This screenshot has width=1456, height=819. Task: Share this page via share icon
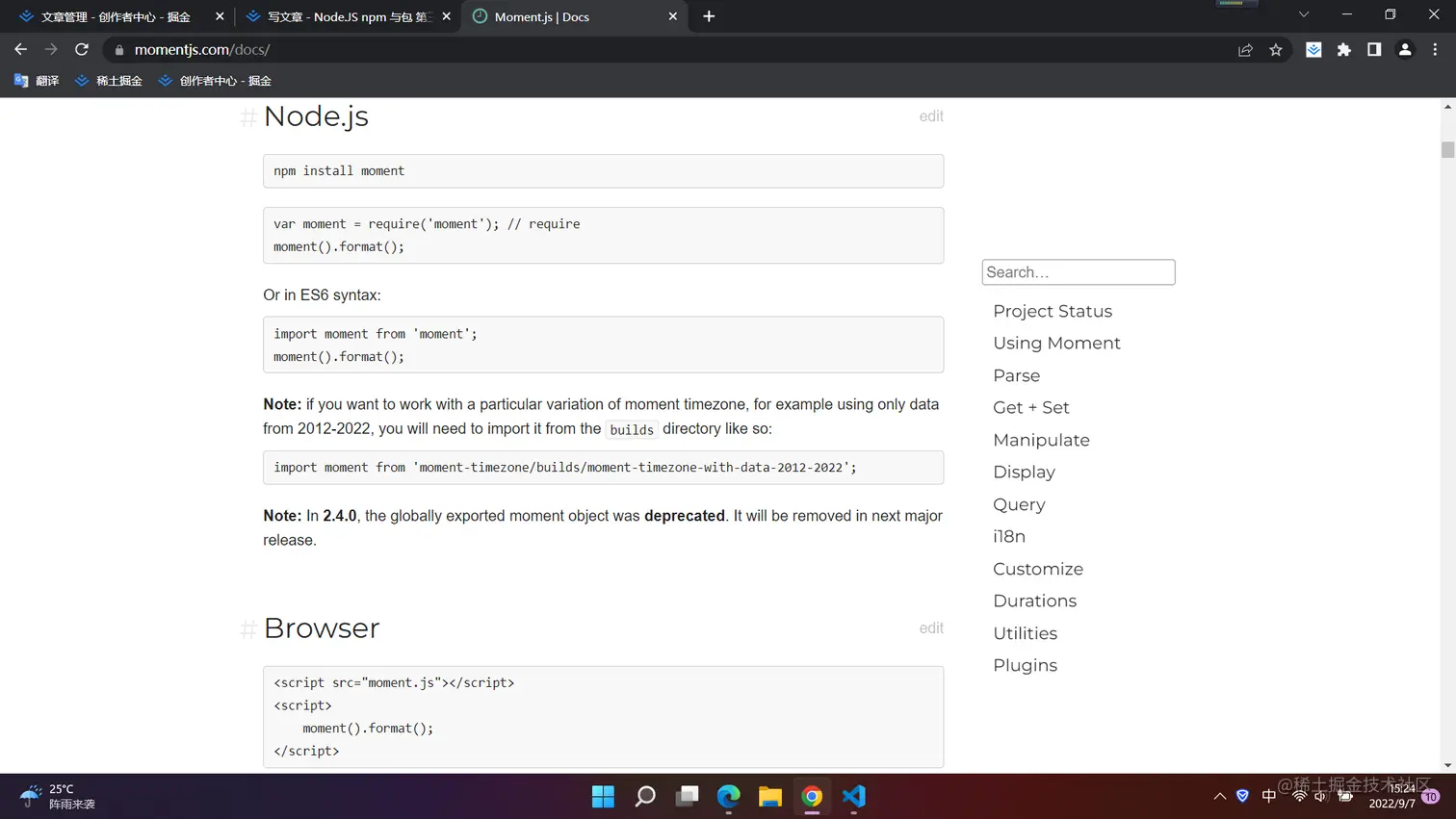tap(1245, 50)
